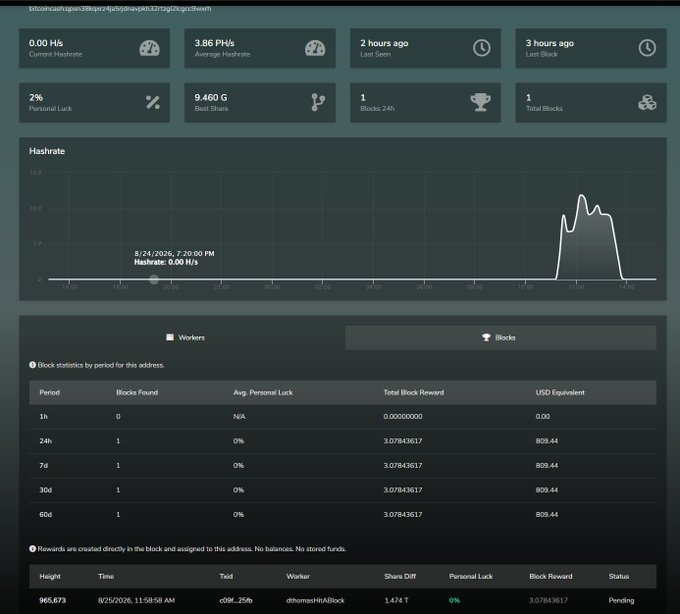Select the 60d period row
The height and width of the screenshot is (614, 680).
pos(343,515)
